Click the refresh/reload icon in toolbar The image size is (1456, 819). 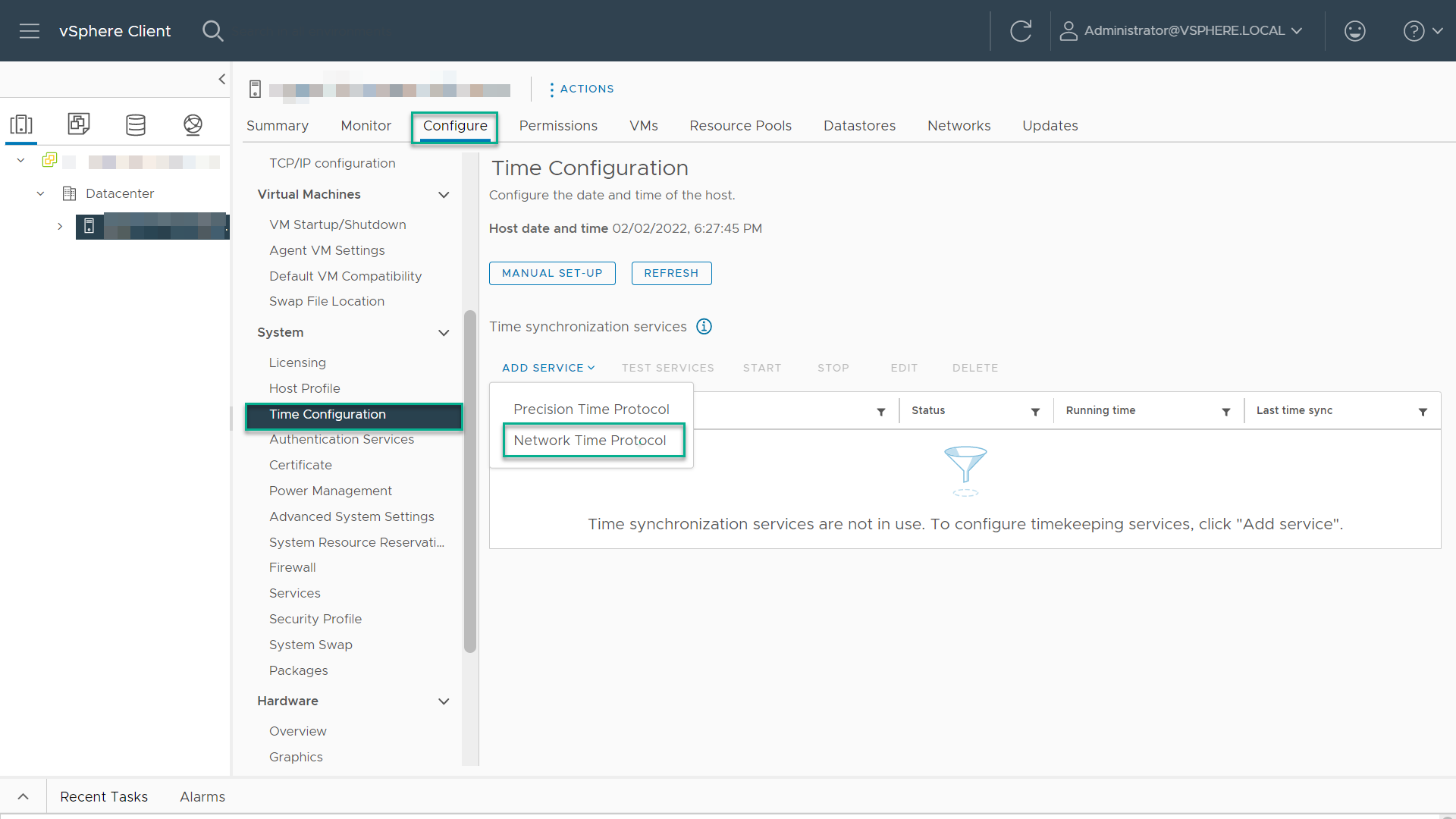(x=1020, y=30)
